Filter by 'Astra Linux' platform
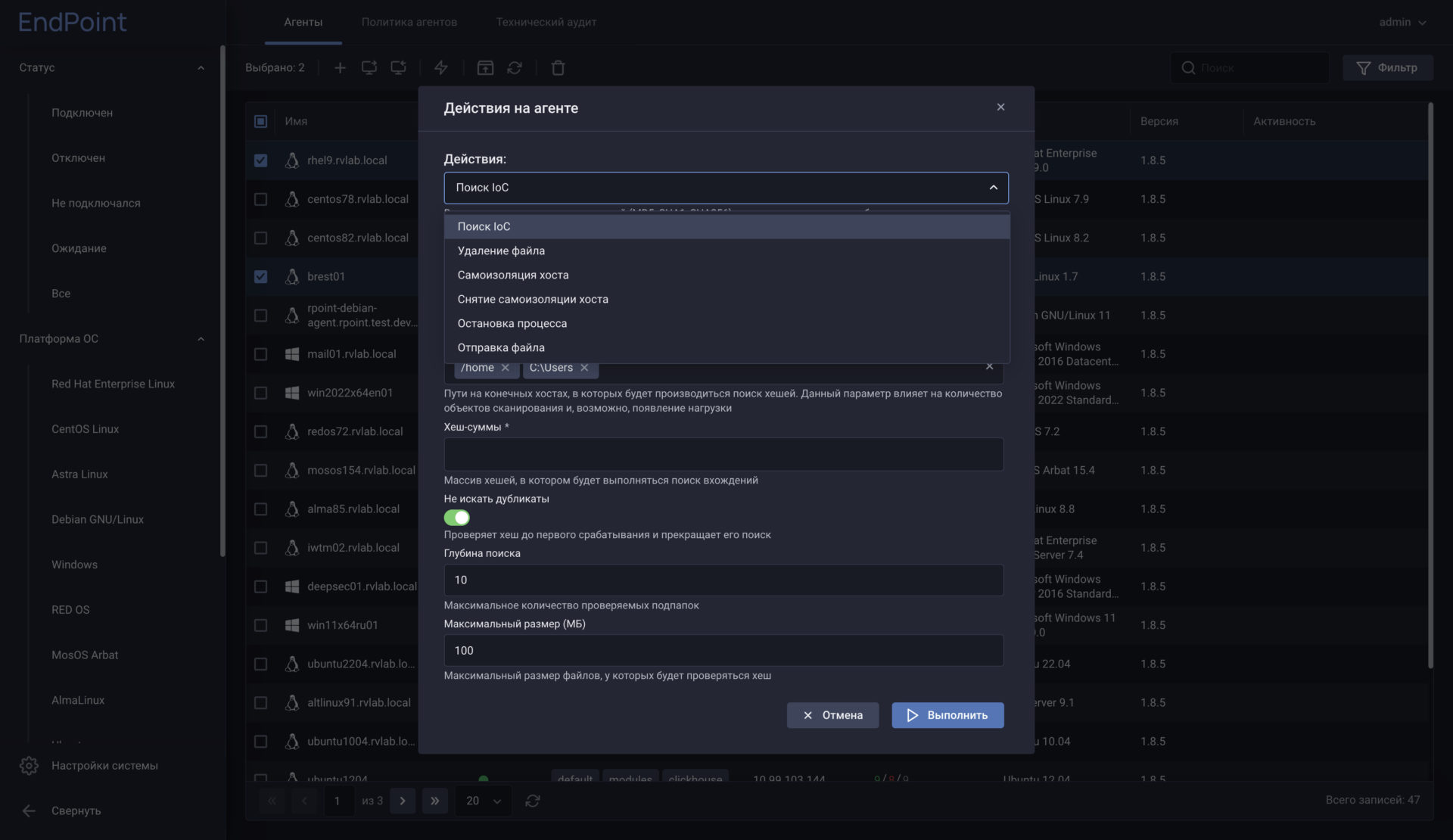 tap(79, 474)
